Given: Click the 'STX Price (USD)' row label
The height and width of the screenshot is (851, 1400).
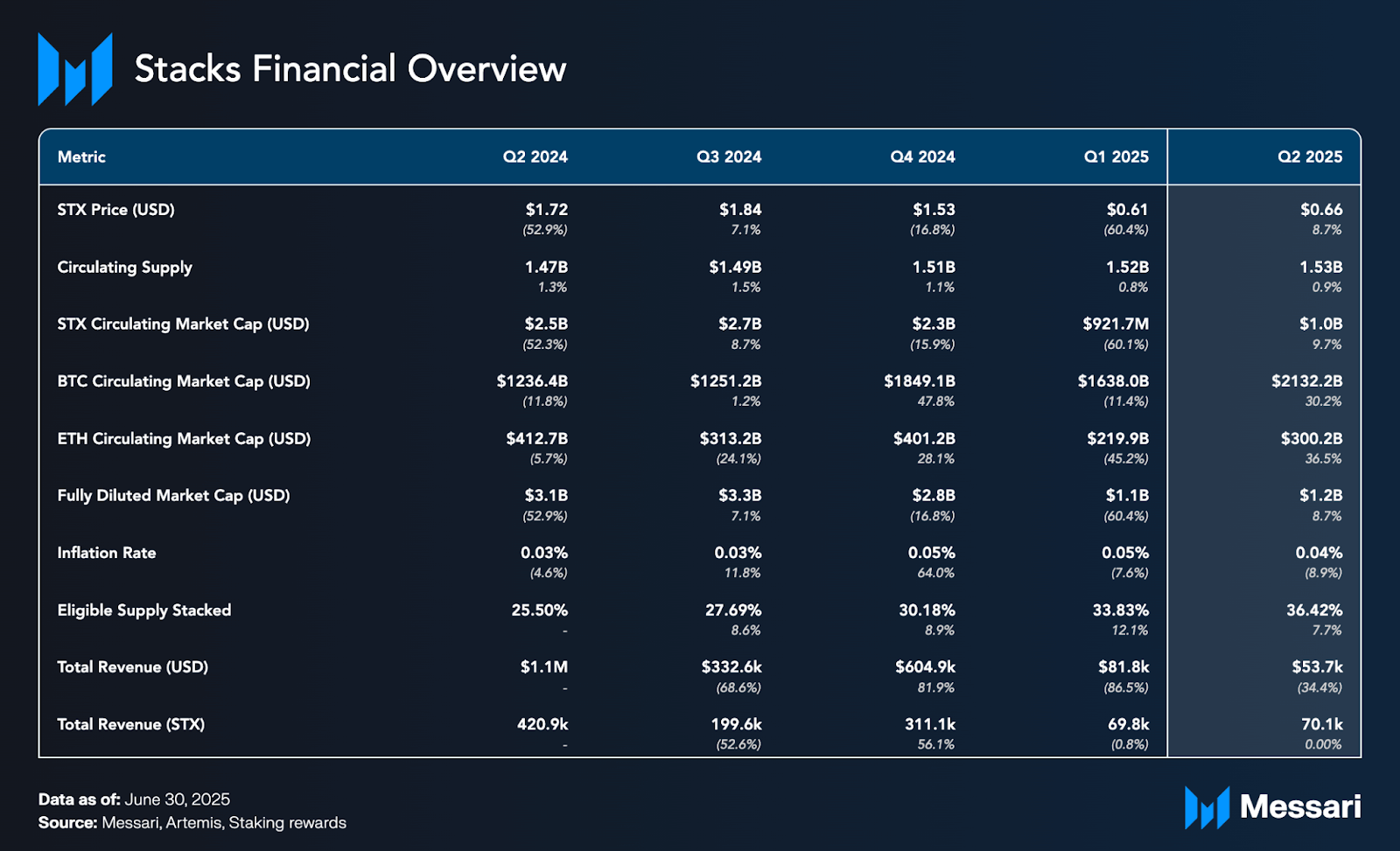Looking at the screenshot, I should click(x=115, y=210).
